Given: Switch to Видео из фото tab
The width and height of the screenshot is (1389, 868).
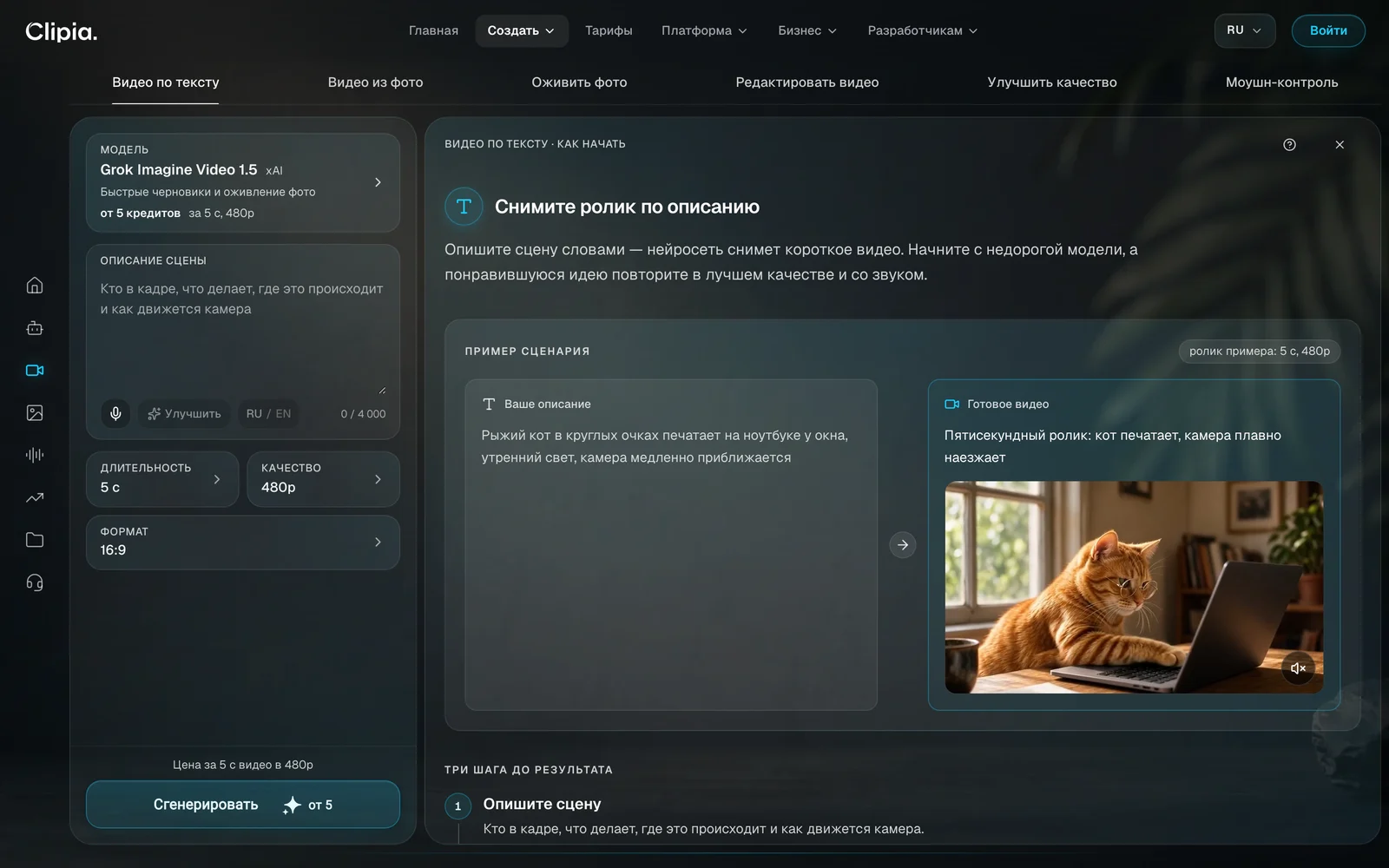Looking at the screenshot, I should tap(375, 82).
